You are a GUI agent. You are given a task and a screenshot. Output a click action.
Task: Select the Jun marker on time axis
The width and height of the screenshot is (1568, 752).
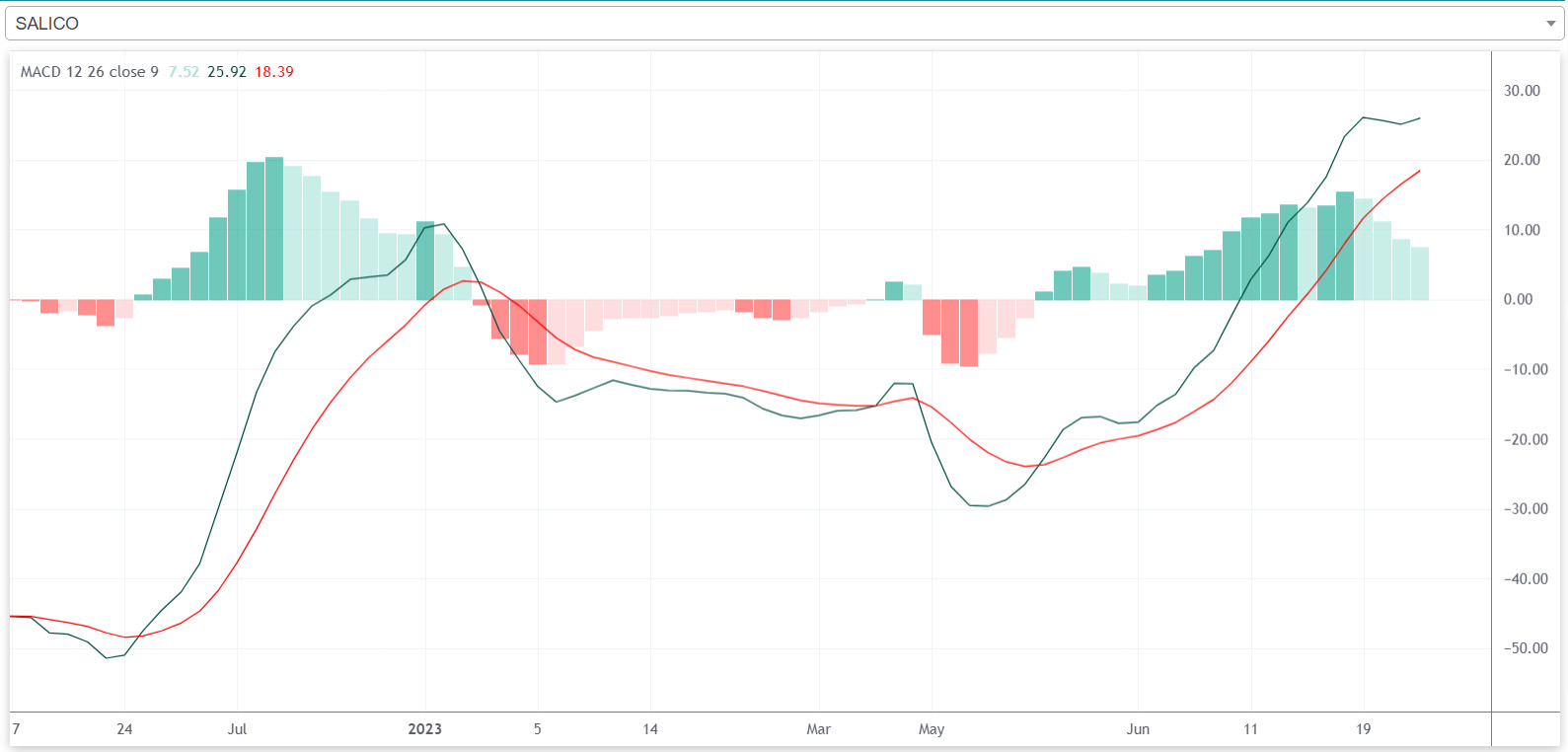click(x=1138, y=729)
